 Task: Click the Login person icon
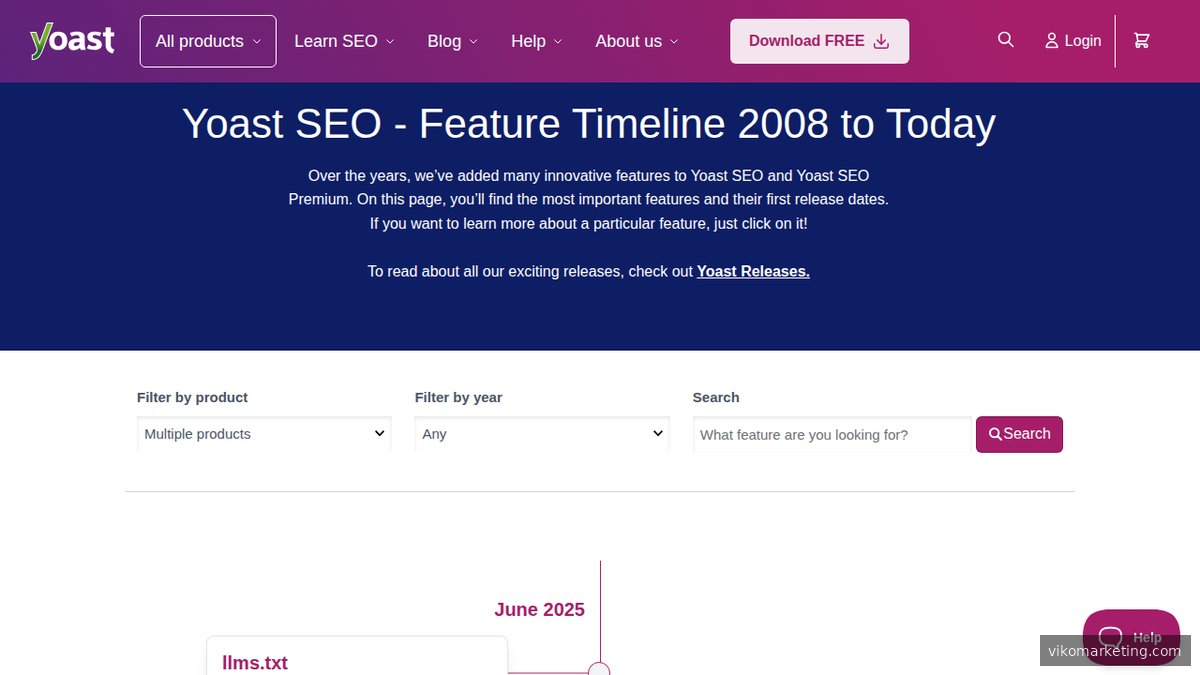coord(1051,40)
